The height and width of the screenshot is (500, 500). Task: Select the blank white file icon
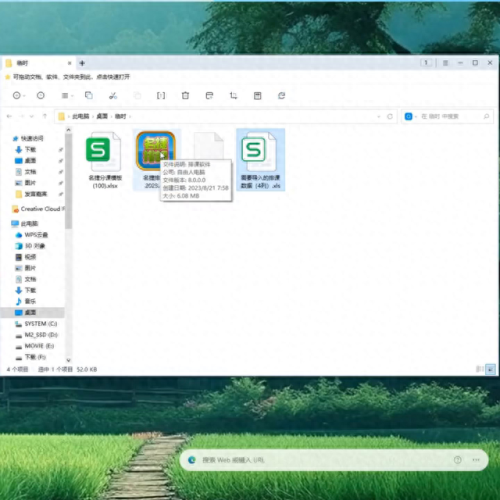click(209, 146)
